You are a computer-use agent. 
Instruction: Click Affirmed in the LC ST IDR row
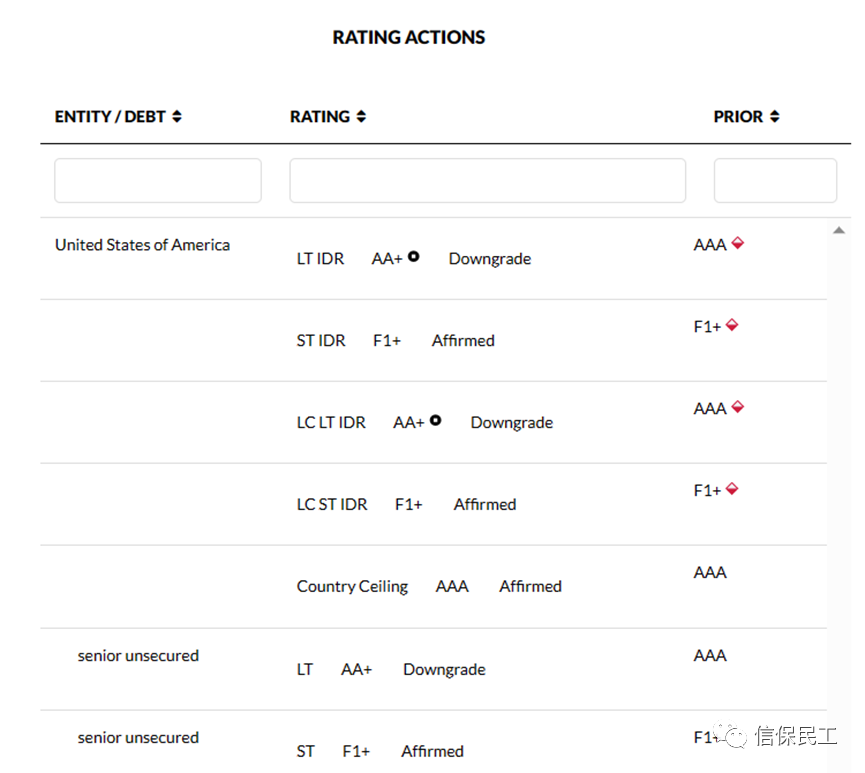tap(485, 504)
